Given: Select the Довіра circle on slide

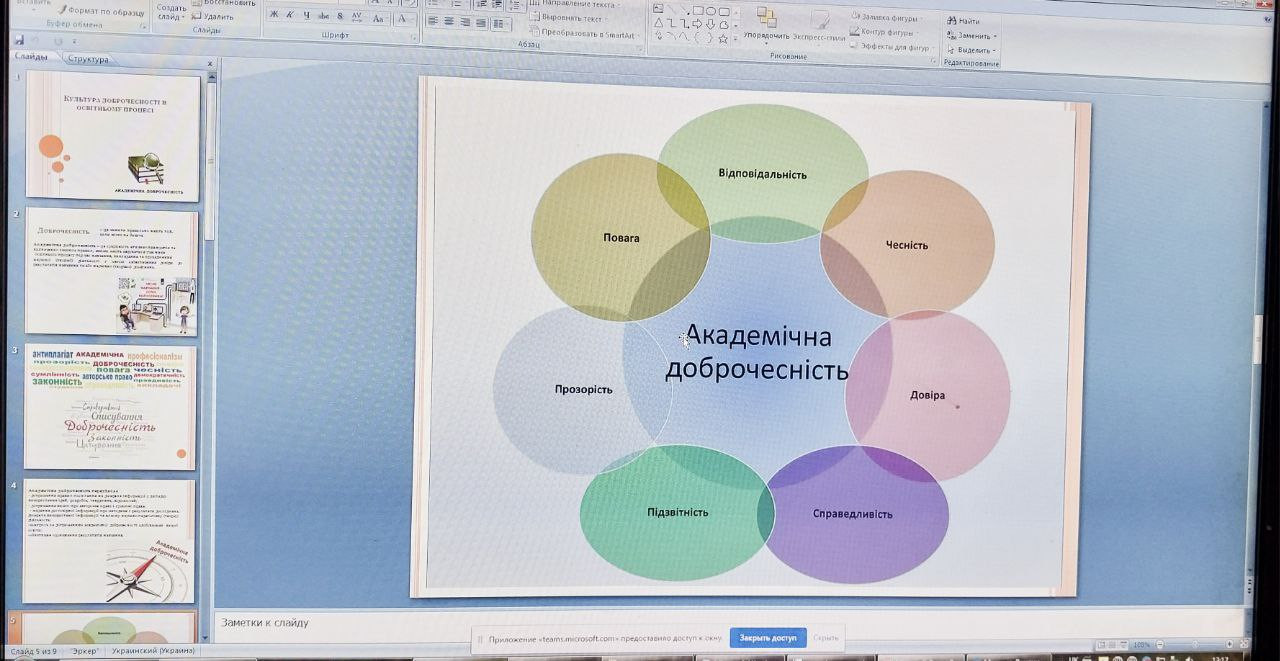Looking at the screenshot, I should tap(927, 395).
